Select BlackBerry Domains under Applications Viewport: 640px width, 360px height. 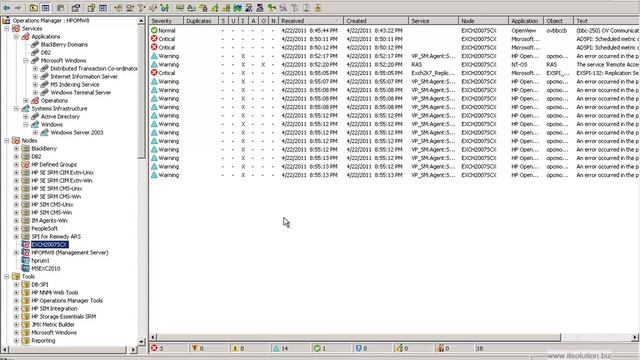tap(64, 44)
